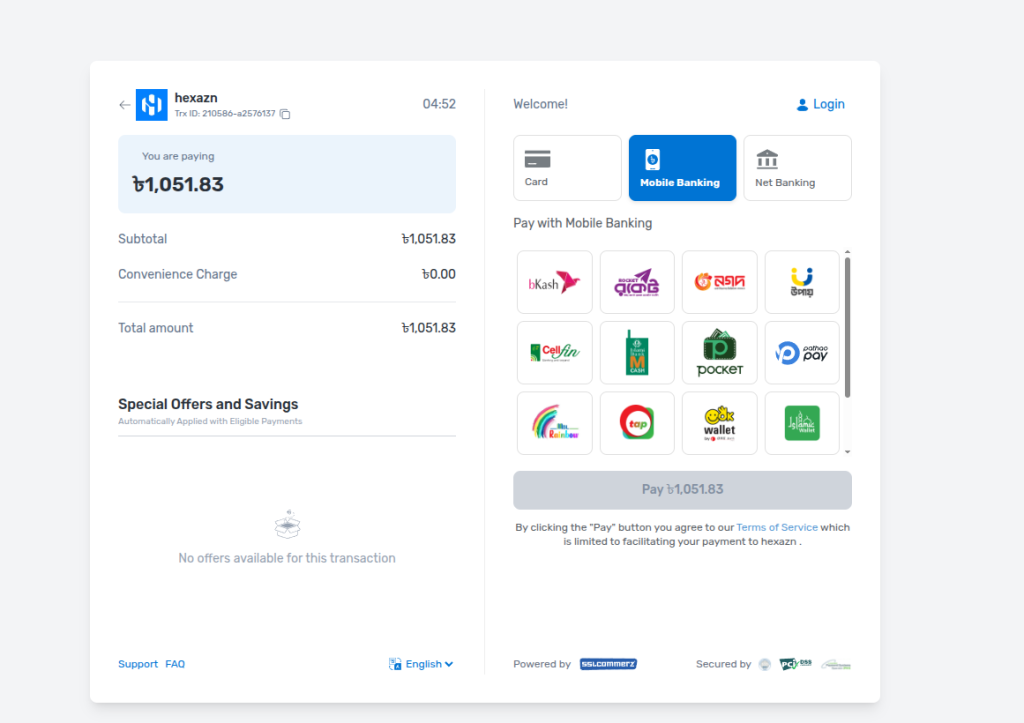
Task: Choose Islamic Wallet option
Action: pos(802,423)
